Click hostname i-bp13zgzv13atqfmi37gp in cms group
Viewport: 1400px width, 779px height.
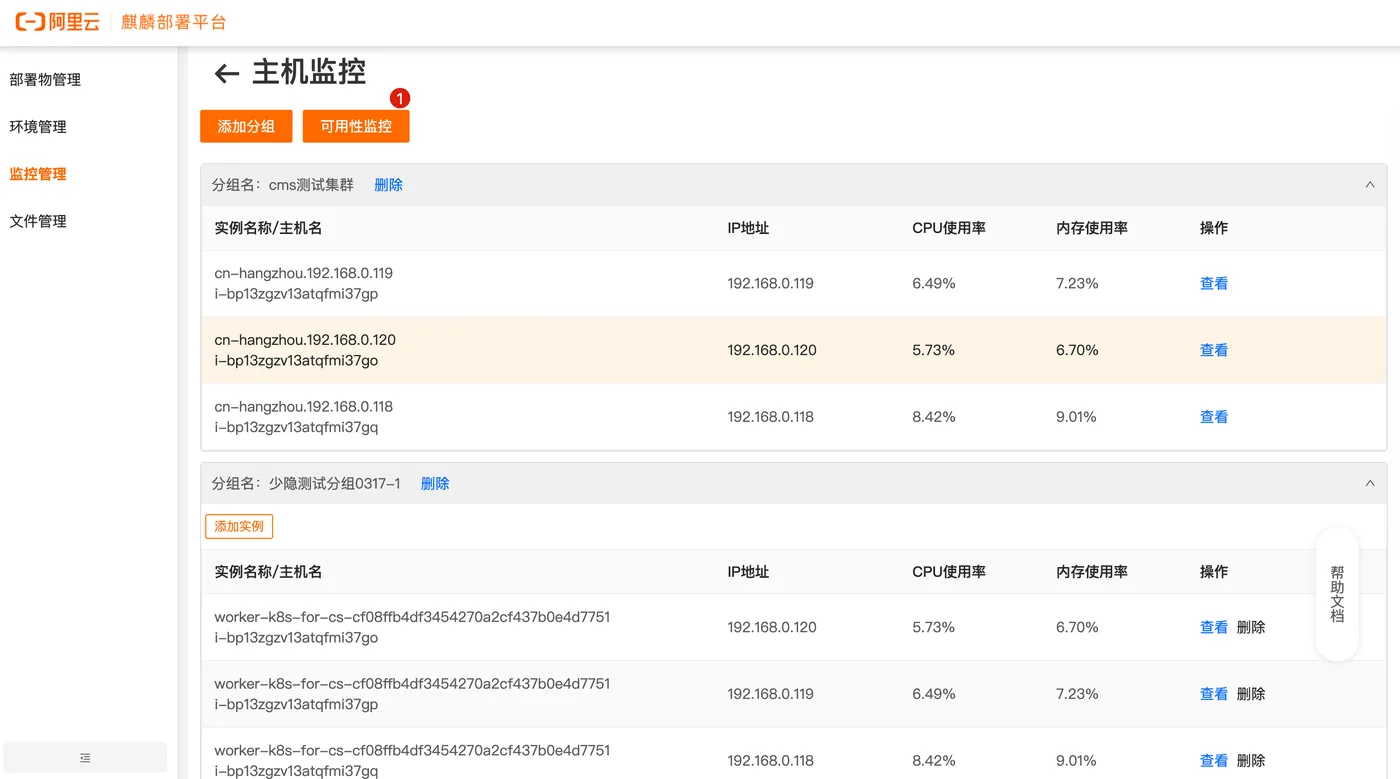tap(296, 294)
